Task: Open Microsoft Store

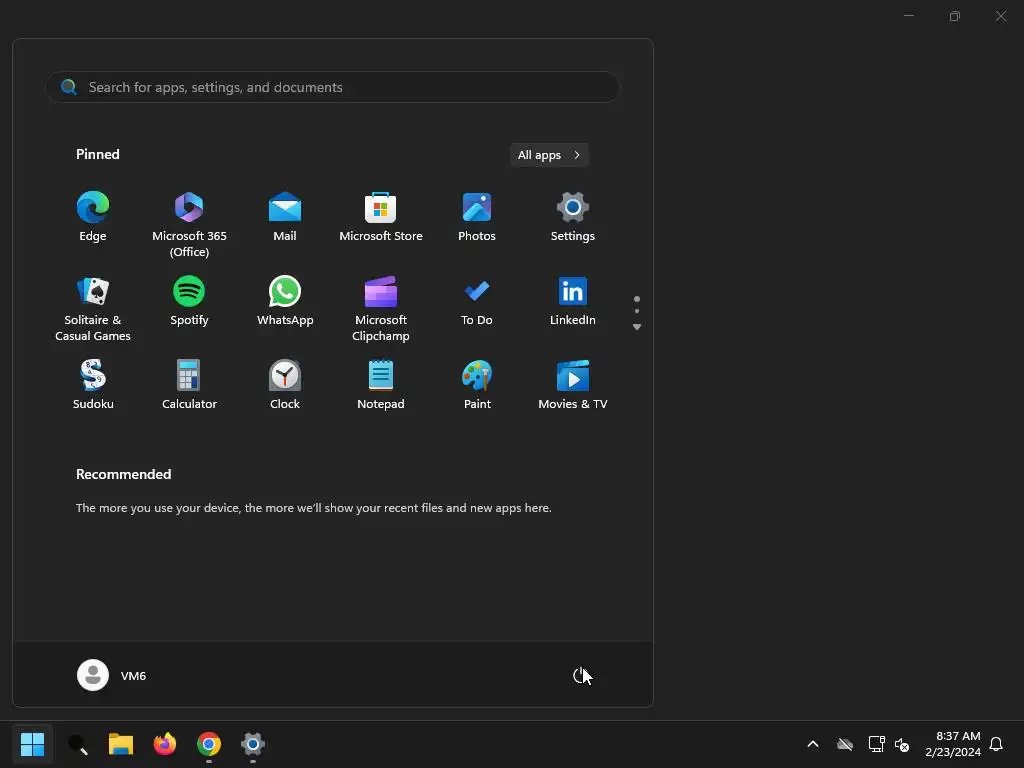Action: coord(381,217)
